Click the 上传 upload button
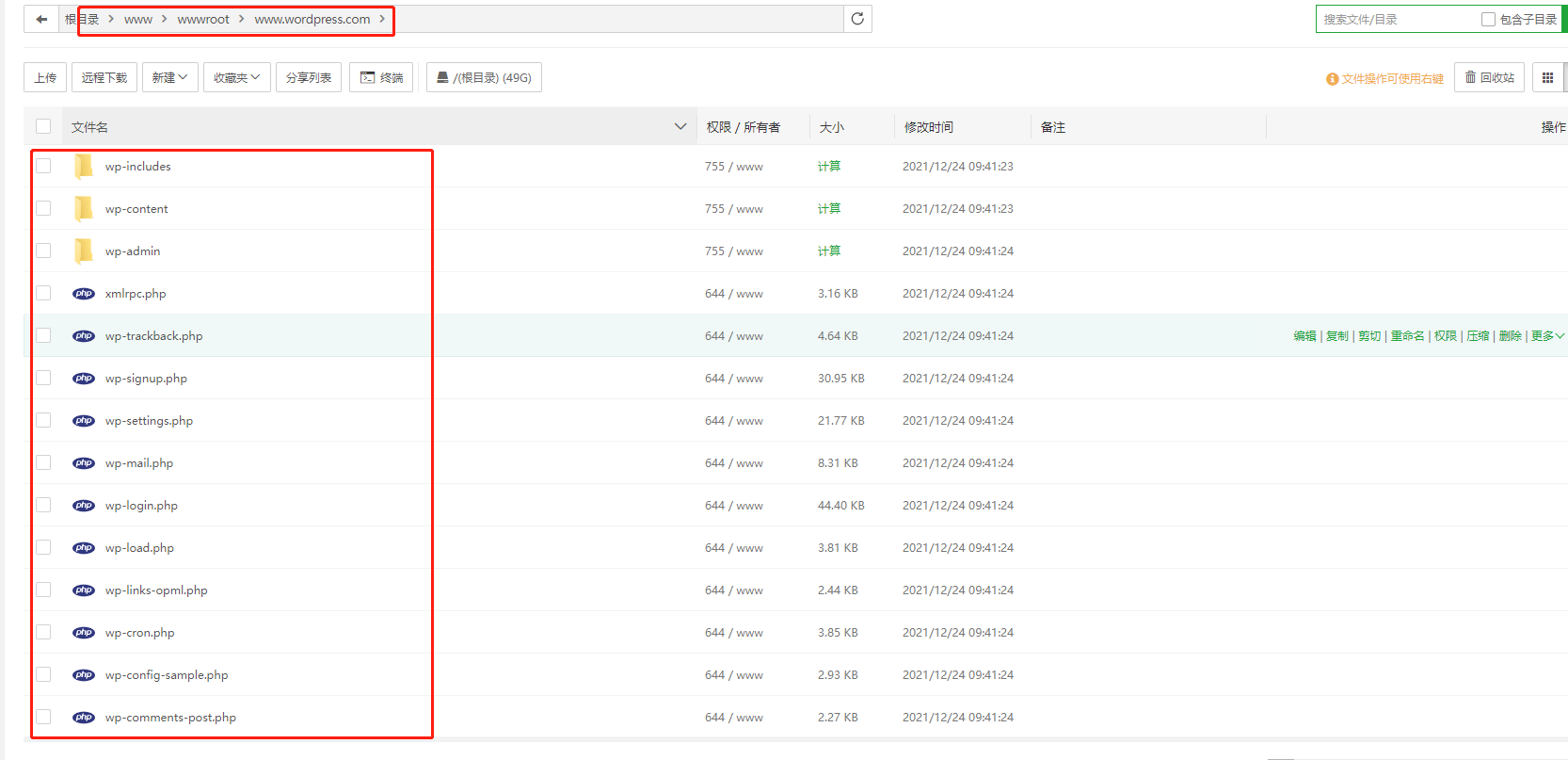 [45, 77]
